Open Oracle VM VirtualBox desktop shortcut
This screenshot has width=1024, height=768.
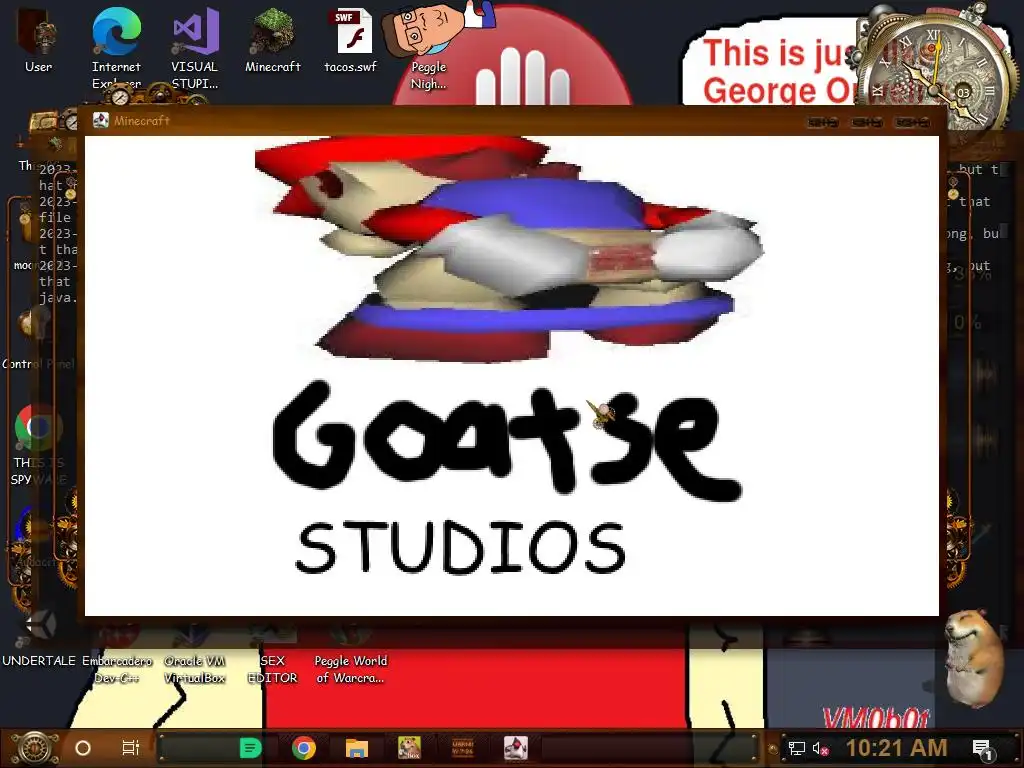(195, 653)
